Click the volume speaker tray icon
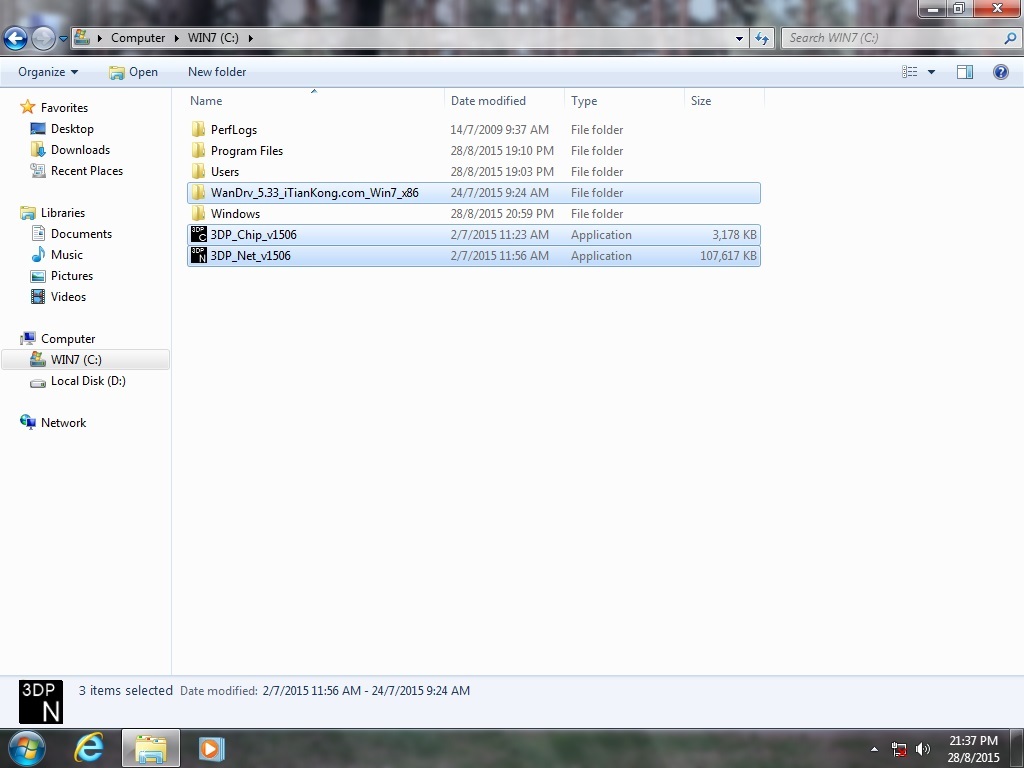The height and width of the screenshot is (768, 1024). click(923, 749)
